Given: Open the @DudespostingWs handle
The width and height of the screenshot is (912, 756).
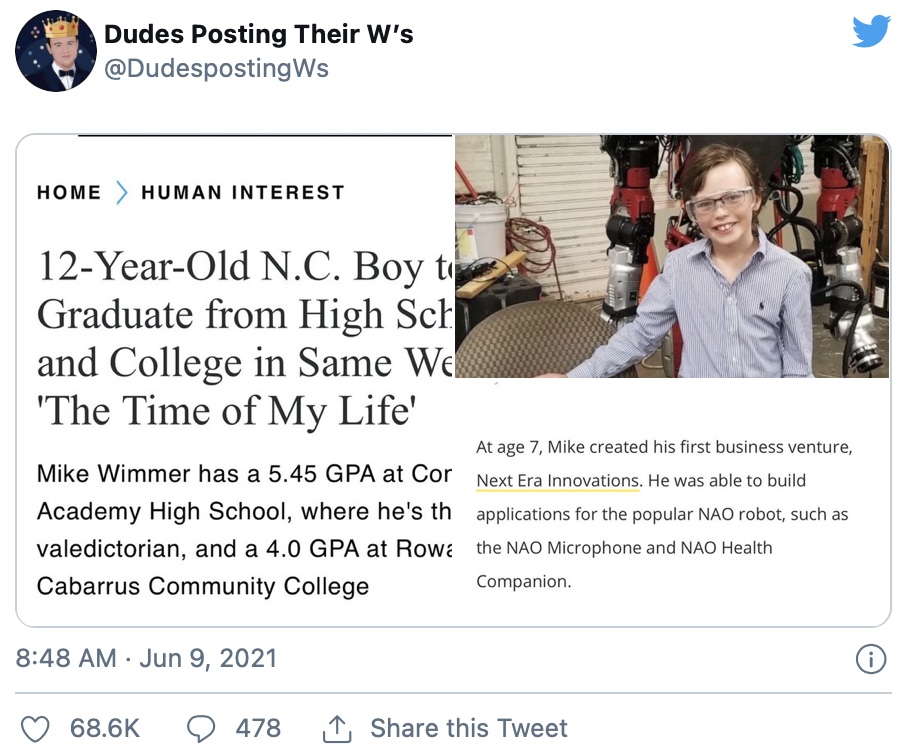Looking at the screenshot, I should (216, 68).
